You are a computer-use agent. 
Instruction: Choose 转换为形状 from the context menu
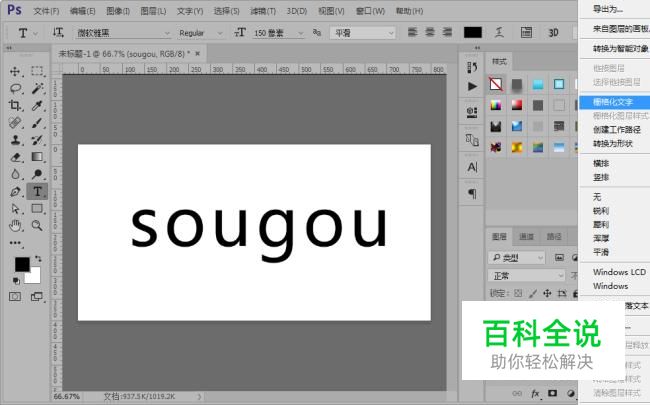(x=614, y=143)
